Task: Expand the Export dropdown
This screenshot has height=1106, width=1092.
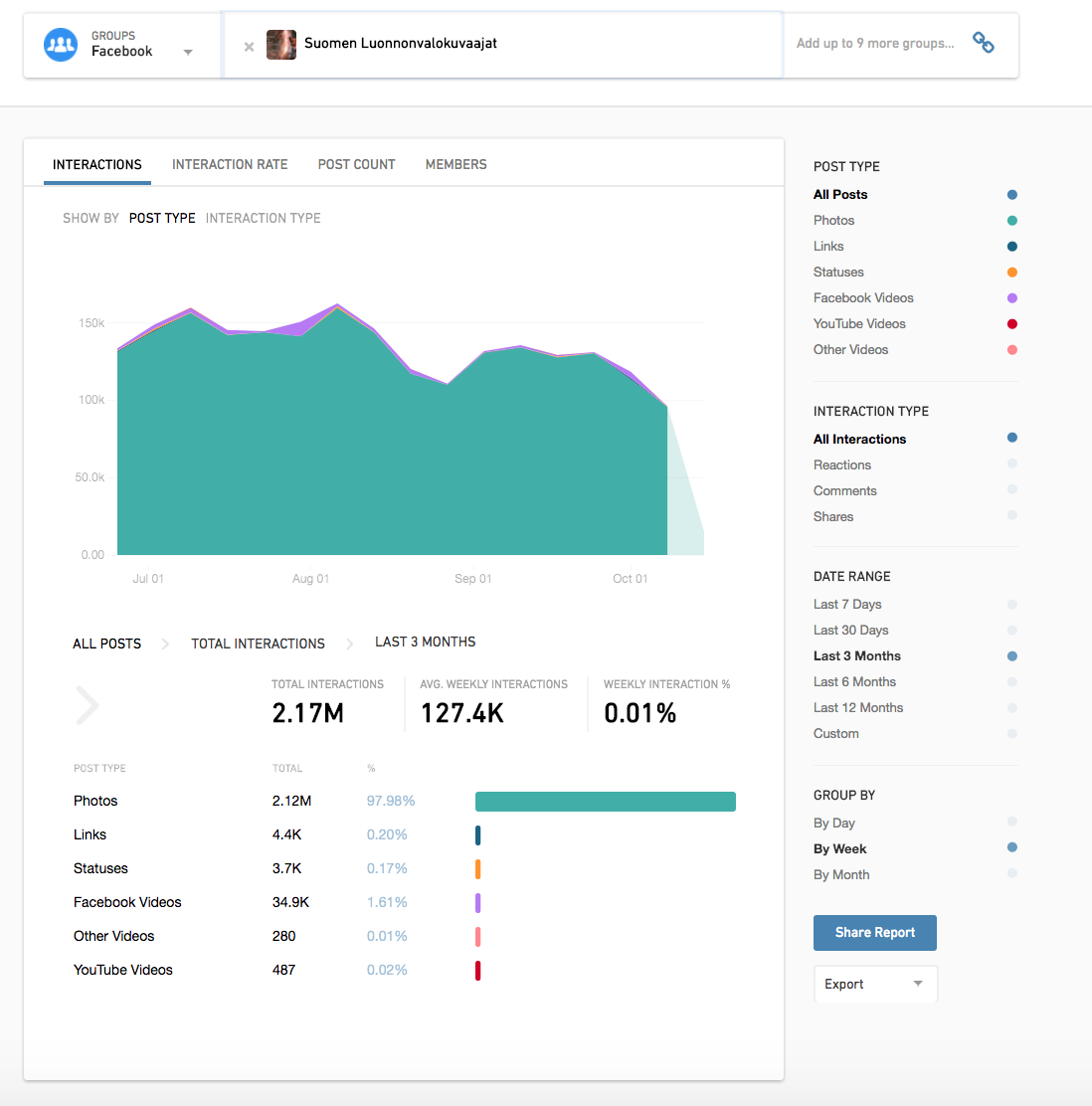Action: click(x=875, y=984)
